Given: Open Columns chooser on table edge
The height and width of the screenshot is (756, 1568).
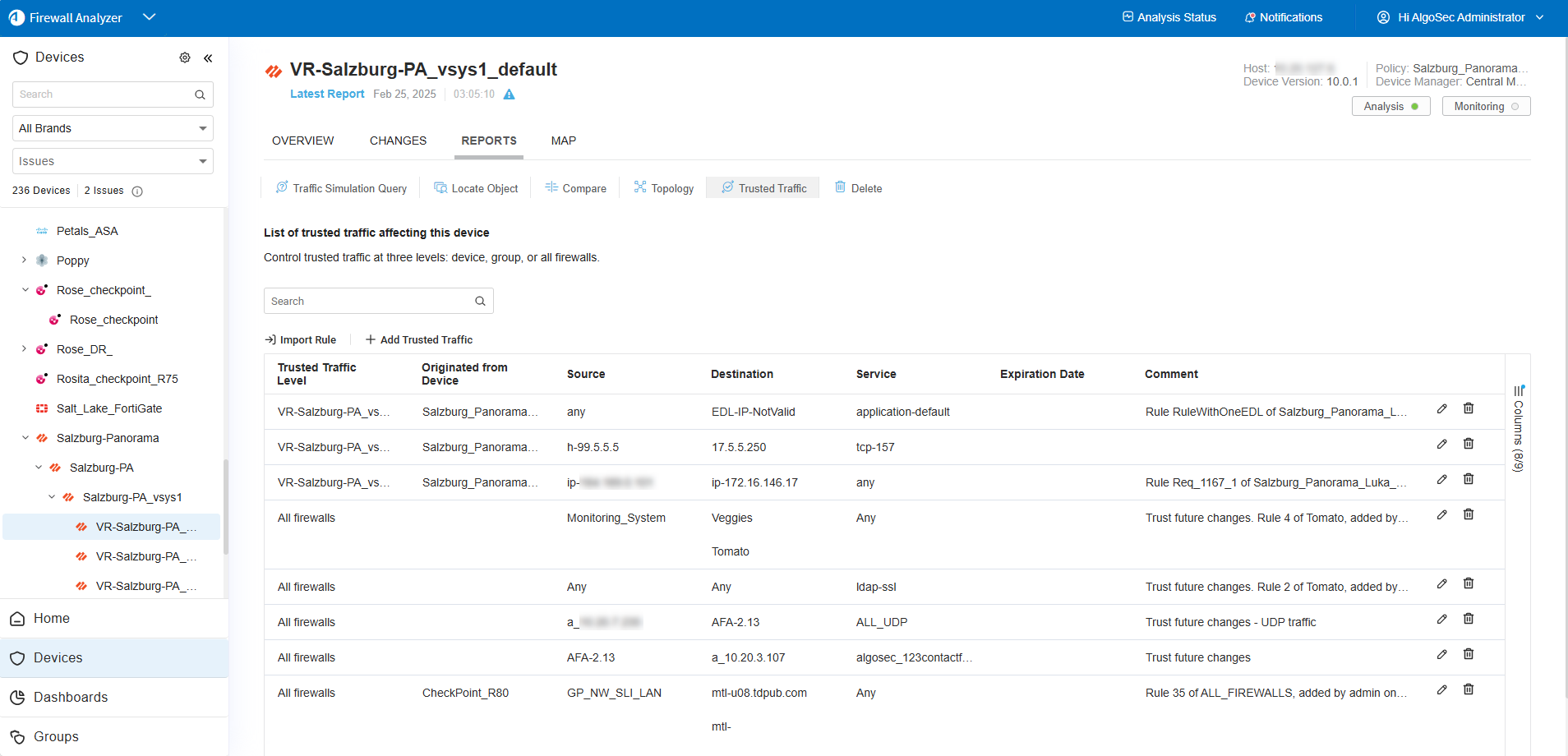Looking at the screenshot, I should tap(1518, 427).
